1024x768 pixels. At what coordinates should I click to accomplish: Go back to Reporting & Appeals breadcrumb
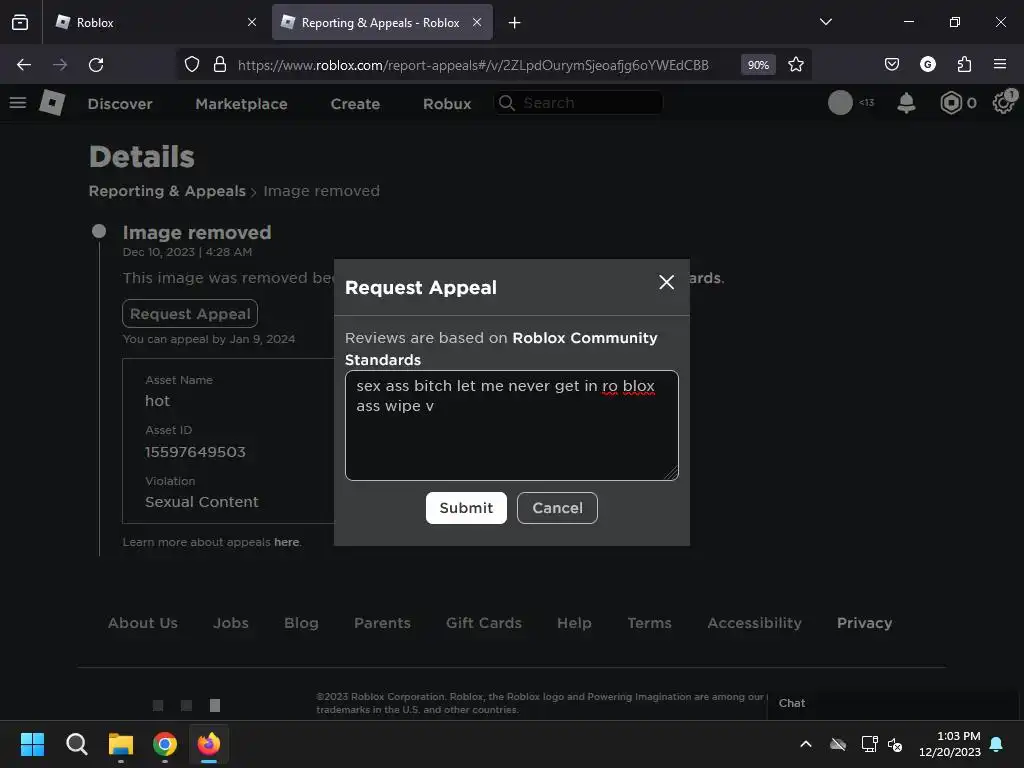coord(167,191)
